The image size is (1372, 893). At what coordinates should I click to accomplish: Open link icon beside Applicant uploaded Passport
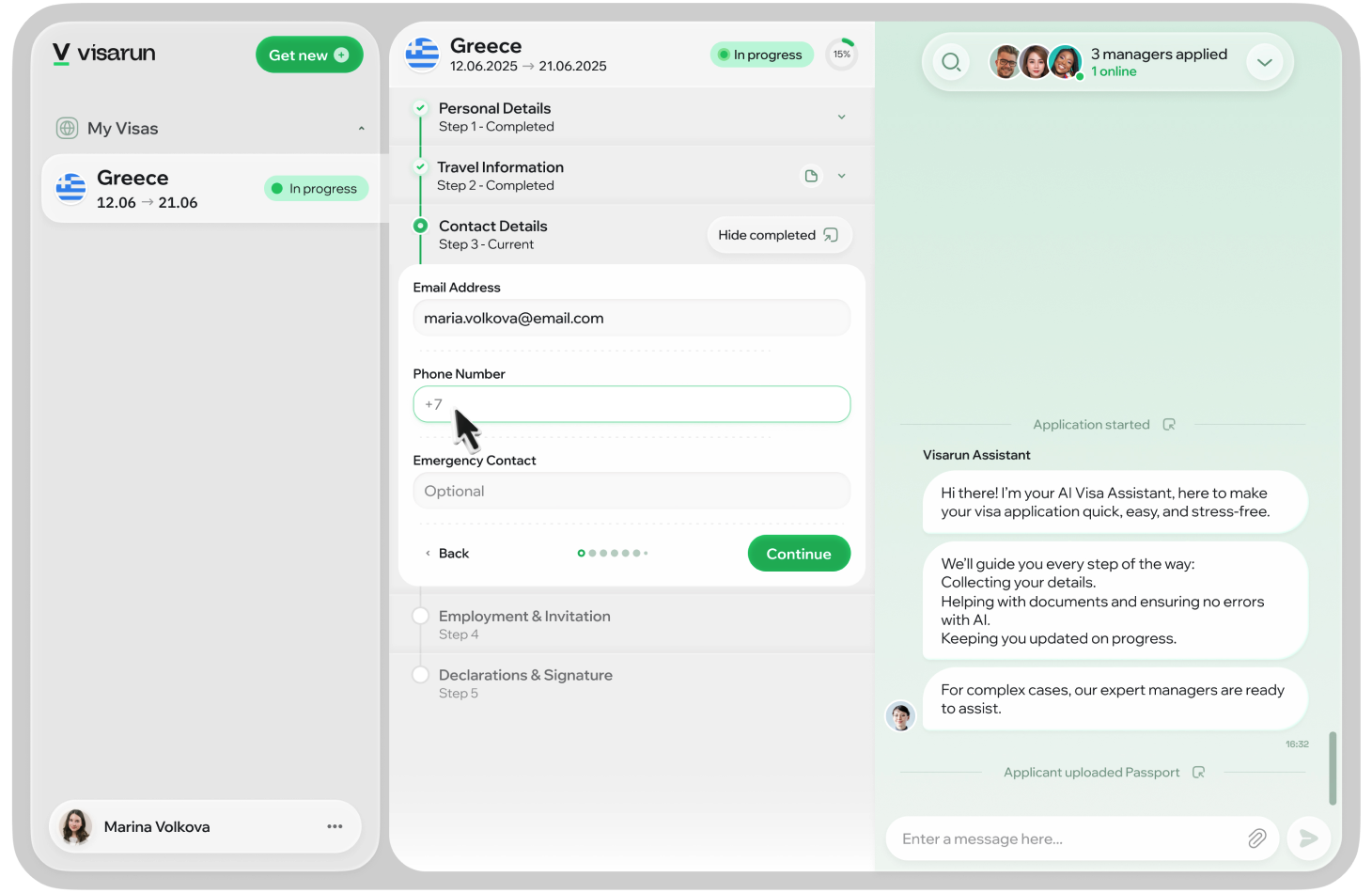(x=1198, y=773)
